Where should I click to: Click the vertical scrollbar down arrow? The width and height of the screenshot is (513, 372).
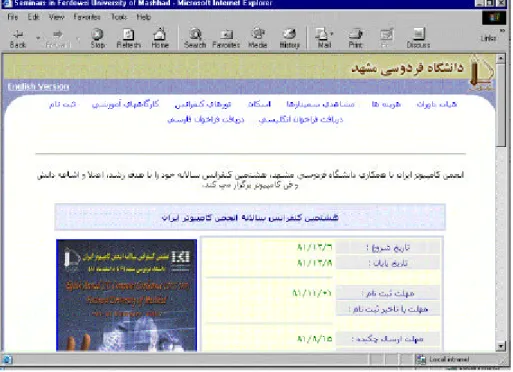(501, 346)
